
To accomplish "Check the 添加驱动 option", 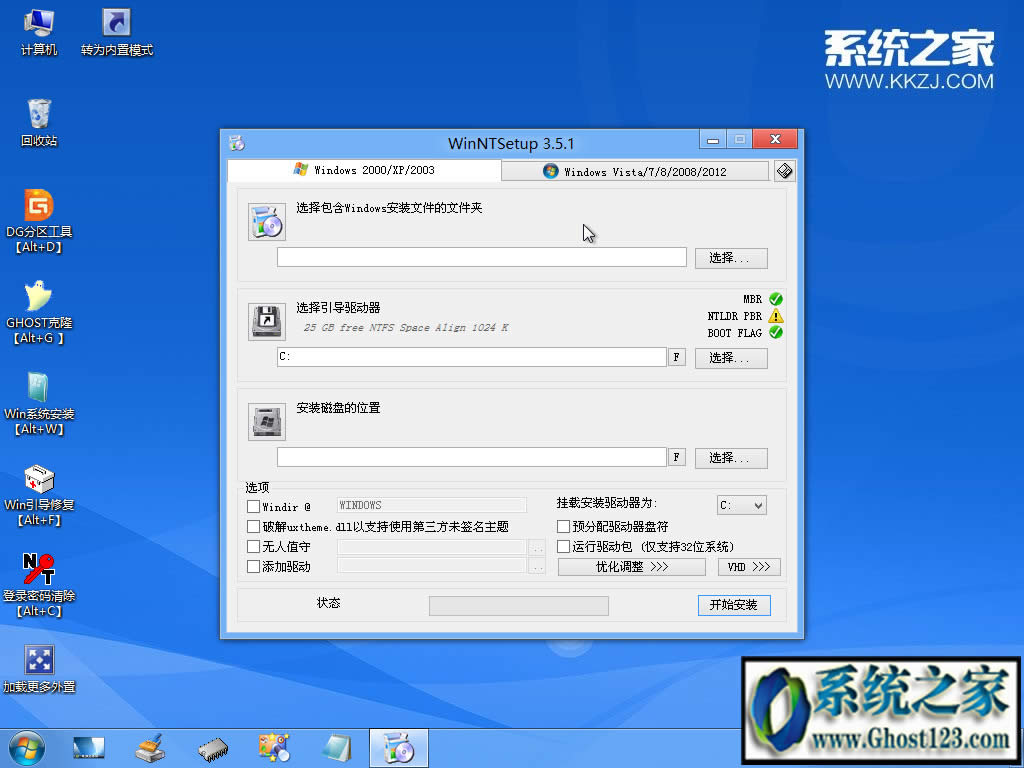I will (x=252, y=564).
